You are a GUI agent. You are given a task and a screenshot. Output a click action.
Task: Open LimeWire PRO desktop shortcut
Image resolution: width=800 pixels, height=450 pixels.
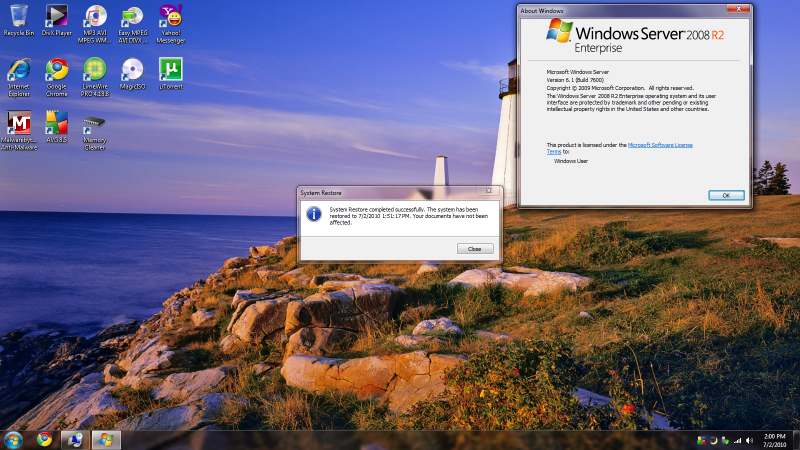[95, 70]
